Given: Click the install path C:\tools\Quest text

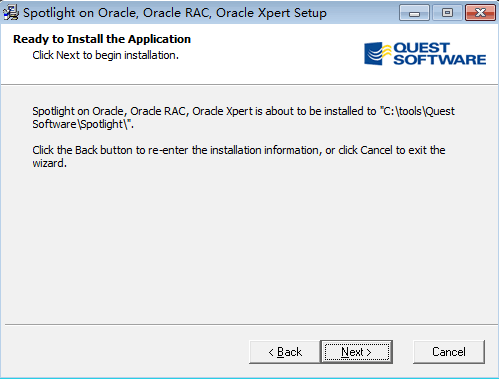Looking at the screenshot, I should (417, 111).
